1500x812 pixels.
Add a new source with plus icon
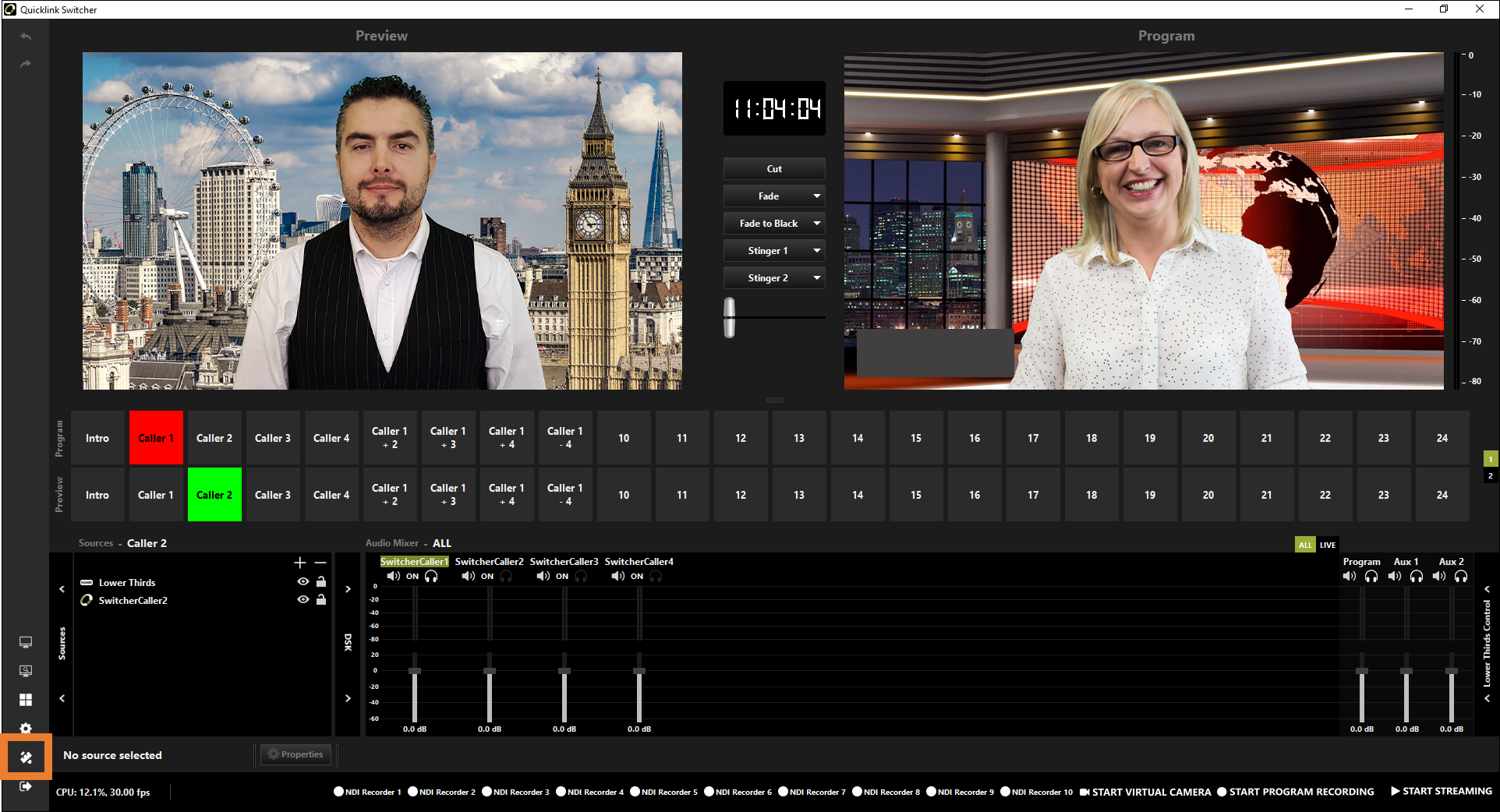[300, 563]
